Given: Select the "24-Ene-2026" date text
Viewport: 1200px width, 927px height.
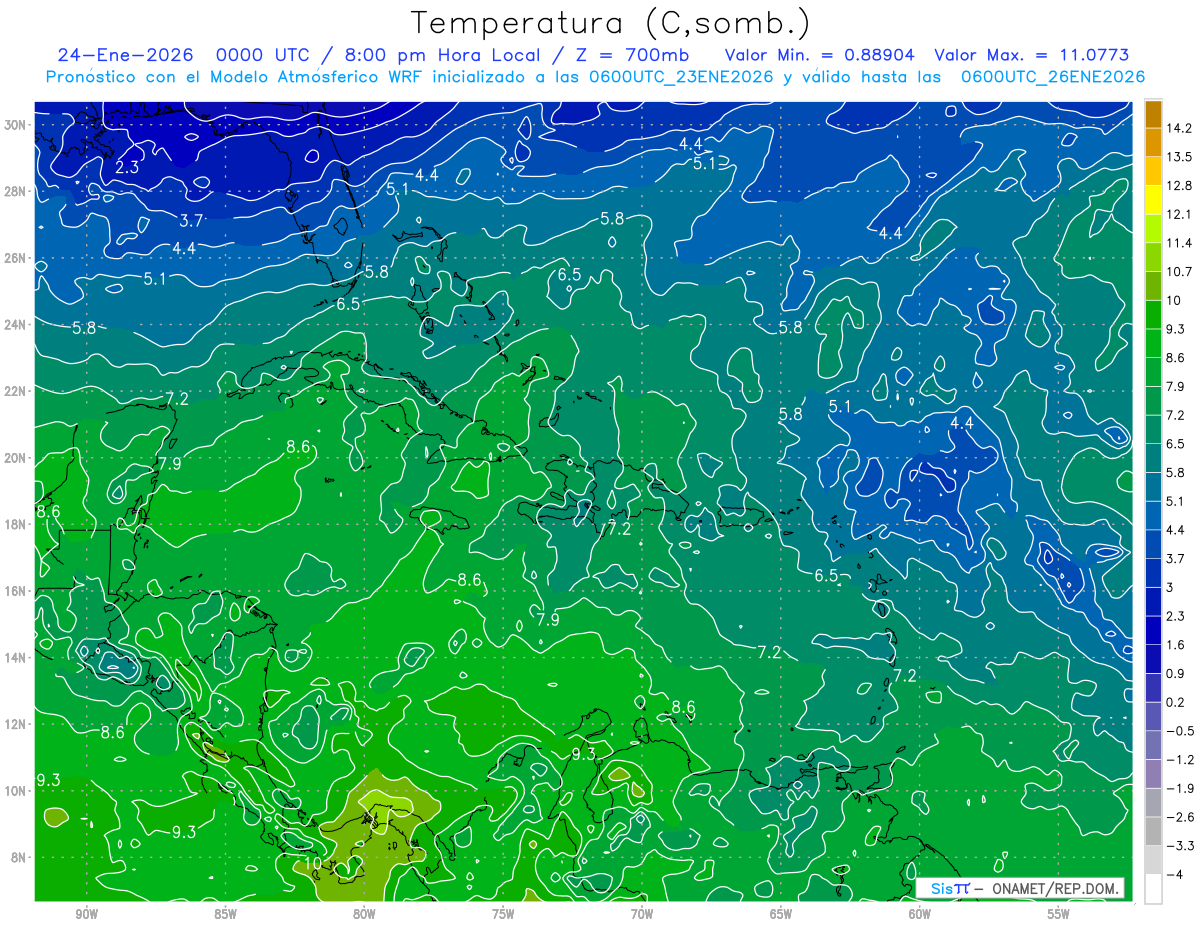Looking at the screenshot, I should (126, 56).
